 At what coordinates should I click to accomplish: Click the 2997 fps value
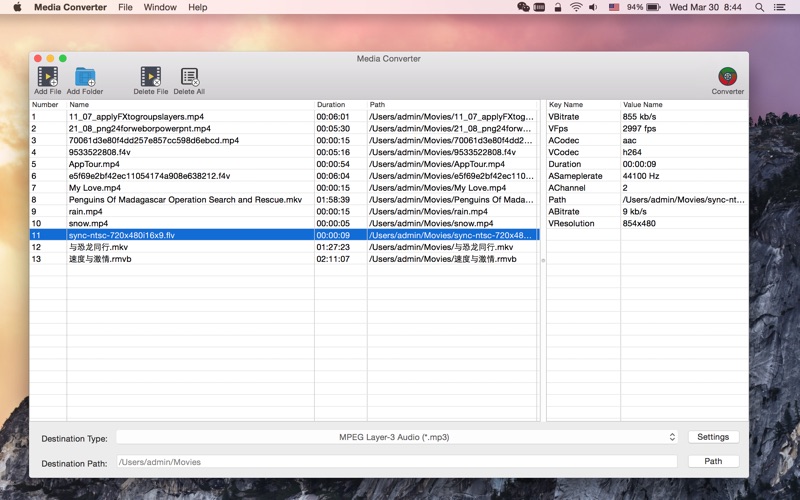[639, 129]
